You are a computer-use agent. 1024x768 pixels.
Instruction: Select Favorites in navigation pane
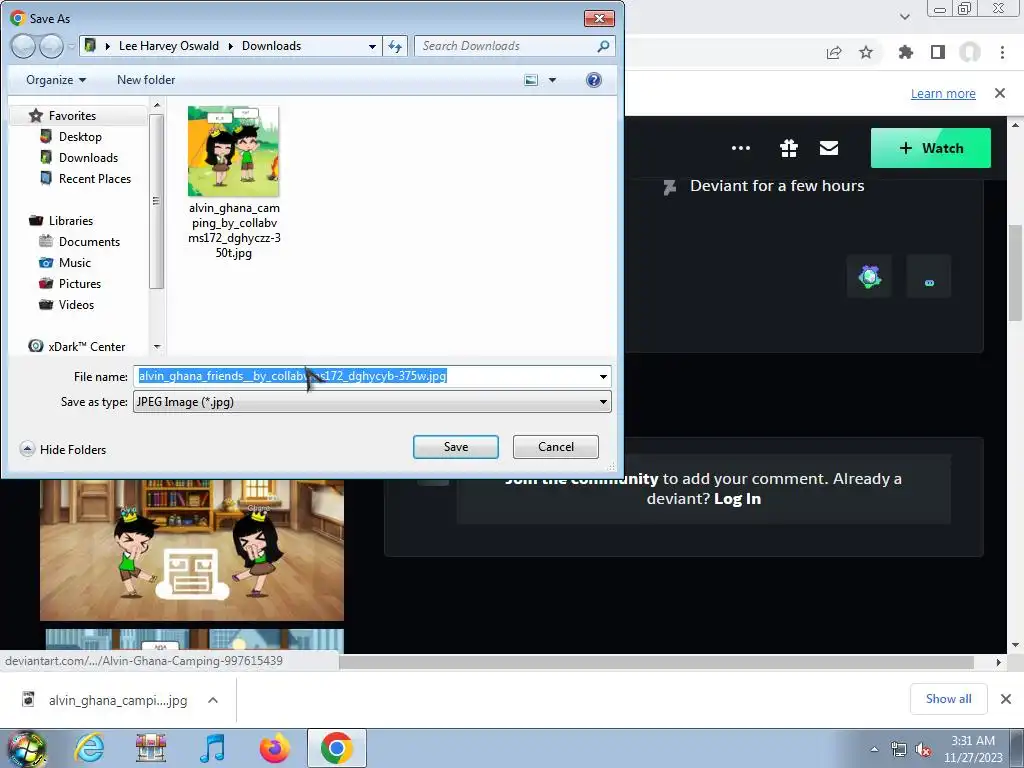72,116
